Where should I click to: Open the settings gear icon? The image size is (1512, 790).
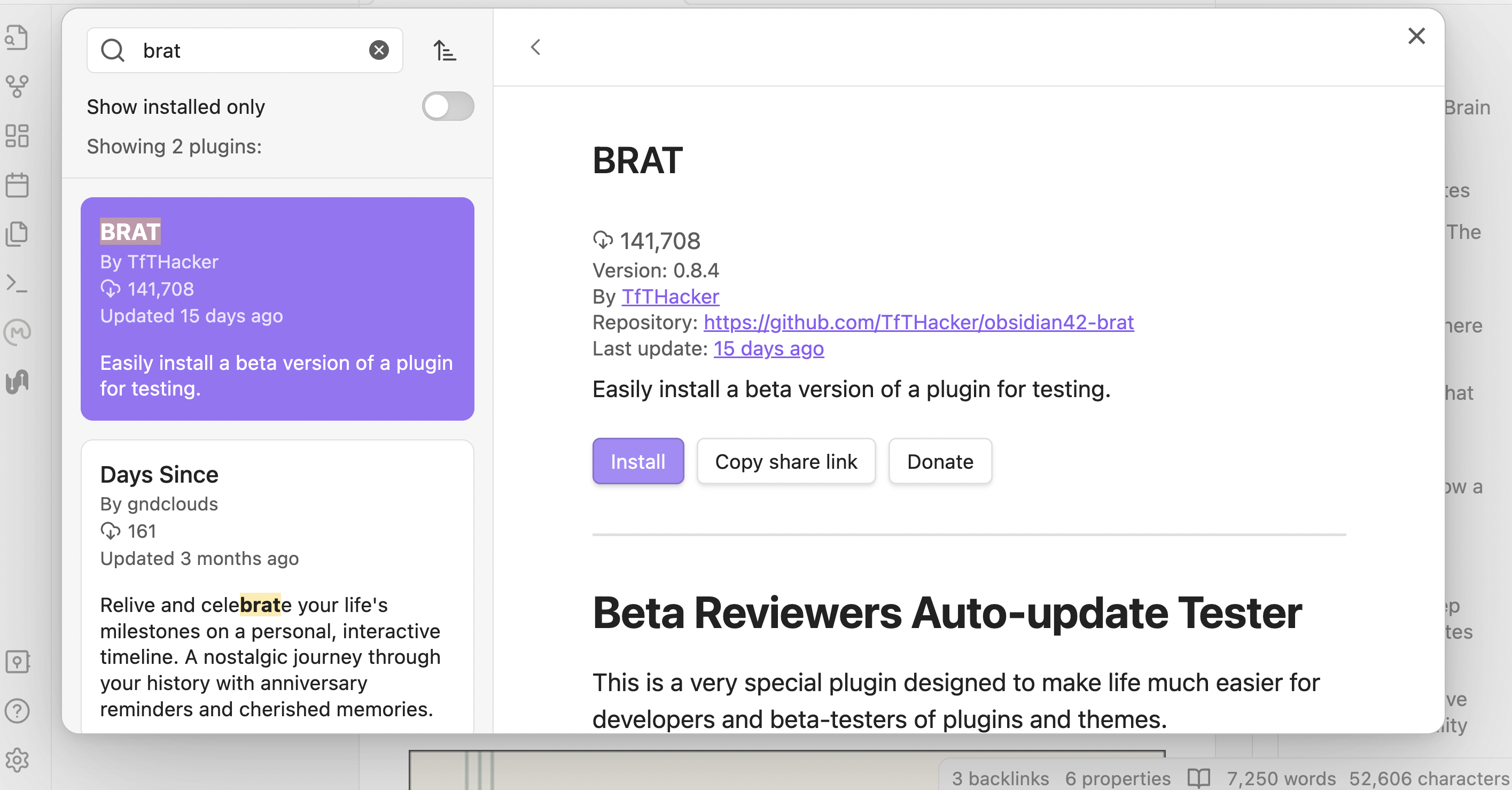(x=17, y=760)
